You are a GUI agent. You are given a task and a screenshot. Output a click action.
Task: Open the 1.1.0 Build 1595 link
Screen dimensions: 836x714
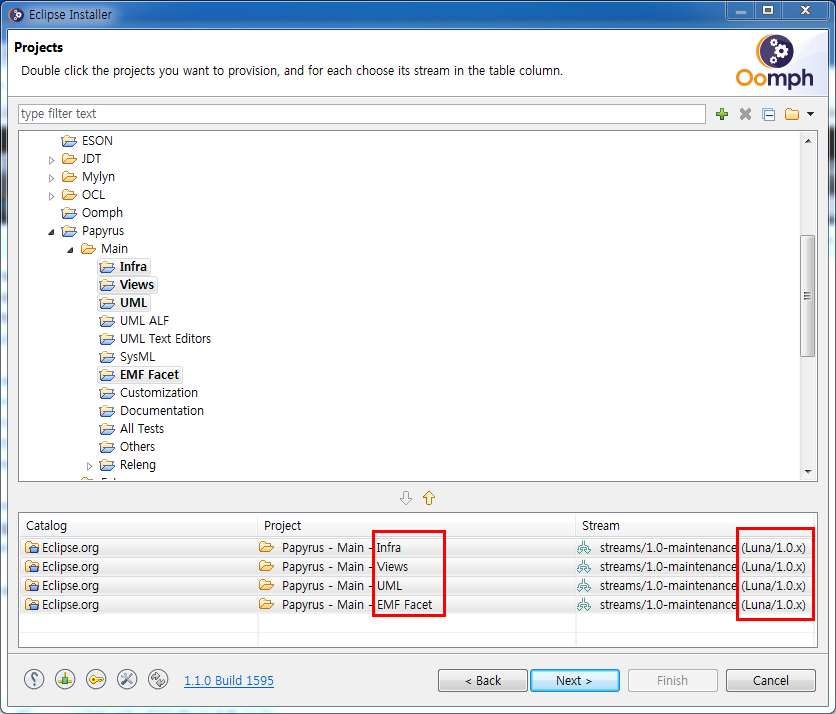(x=229, y=681)
